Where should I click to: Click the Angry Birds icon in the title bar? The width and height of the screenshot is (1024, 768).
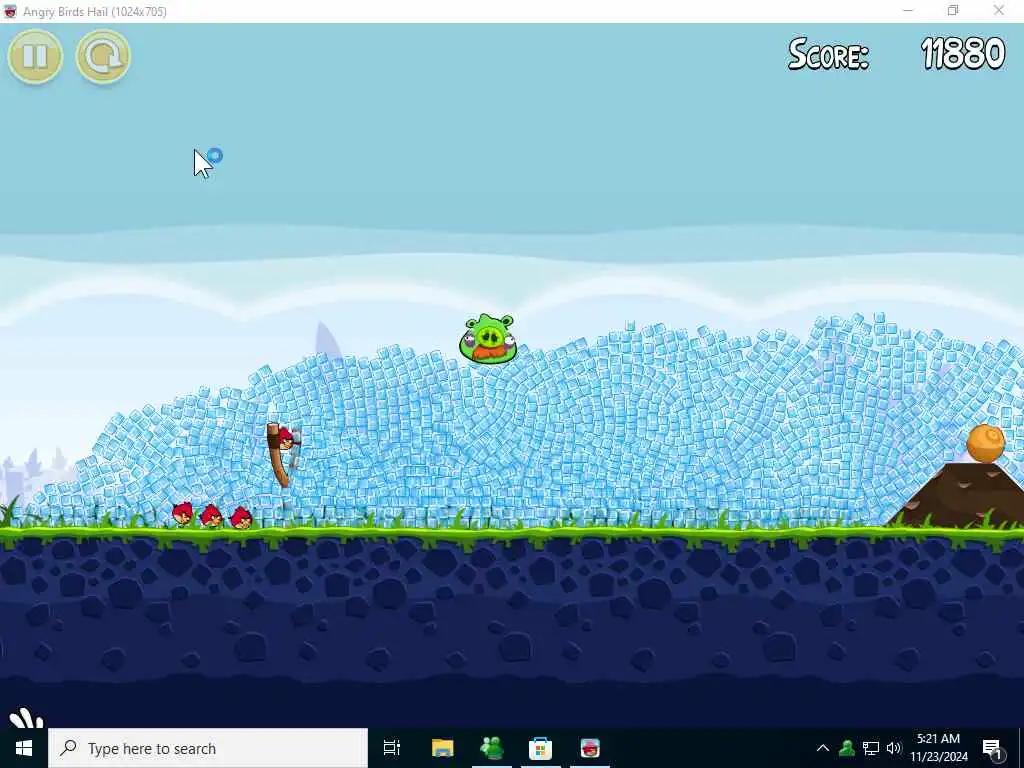point(10,11)
